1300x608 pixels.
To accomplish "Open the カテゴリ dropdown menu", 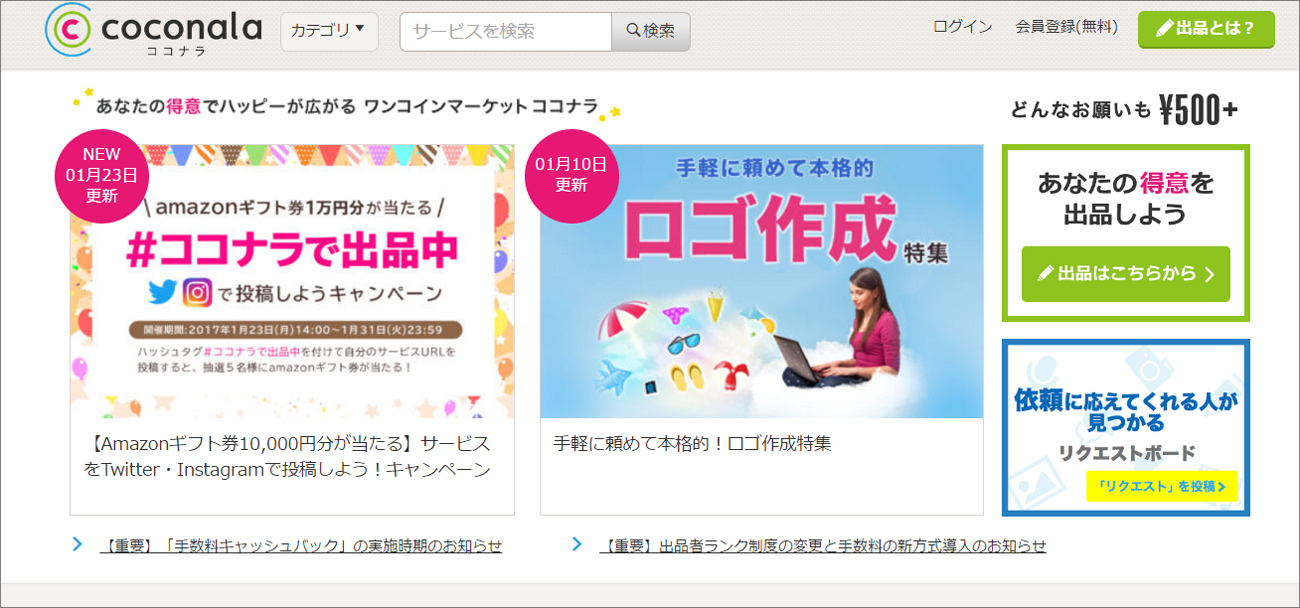I will click(329, 31).
